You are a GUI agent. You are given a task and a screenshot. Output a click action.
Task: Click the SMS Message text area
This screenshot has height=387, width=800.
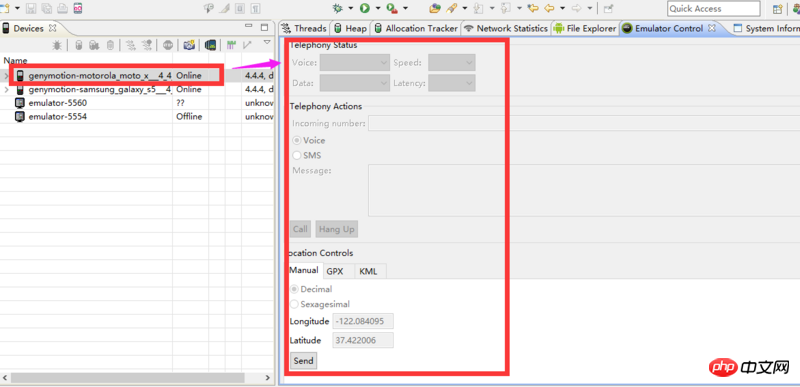click(584, 190)
